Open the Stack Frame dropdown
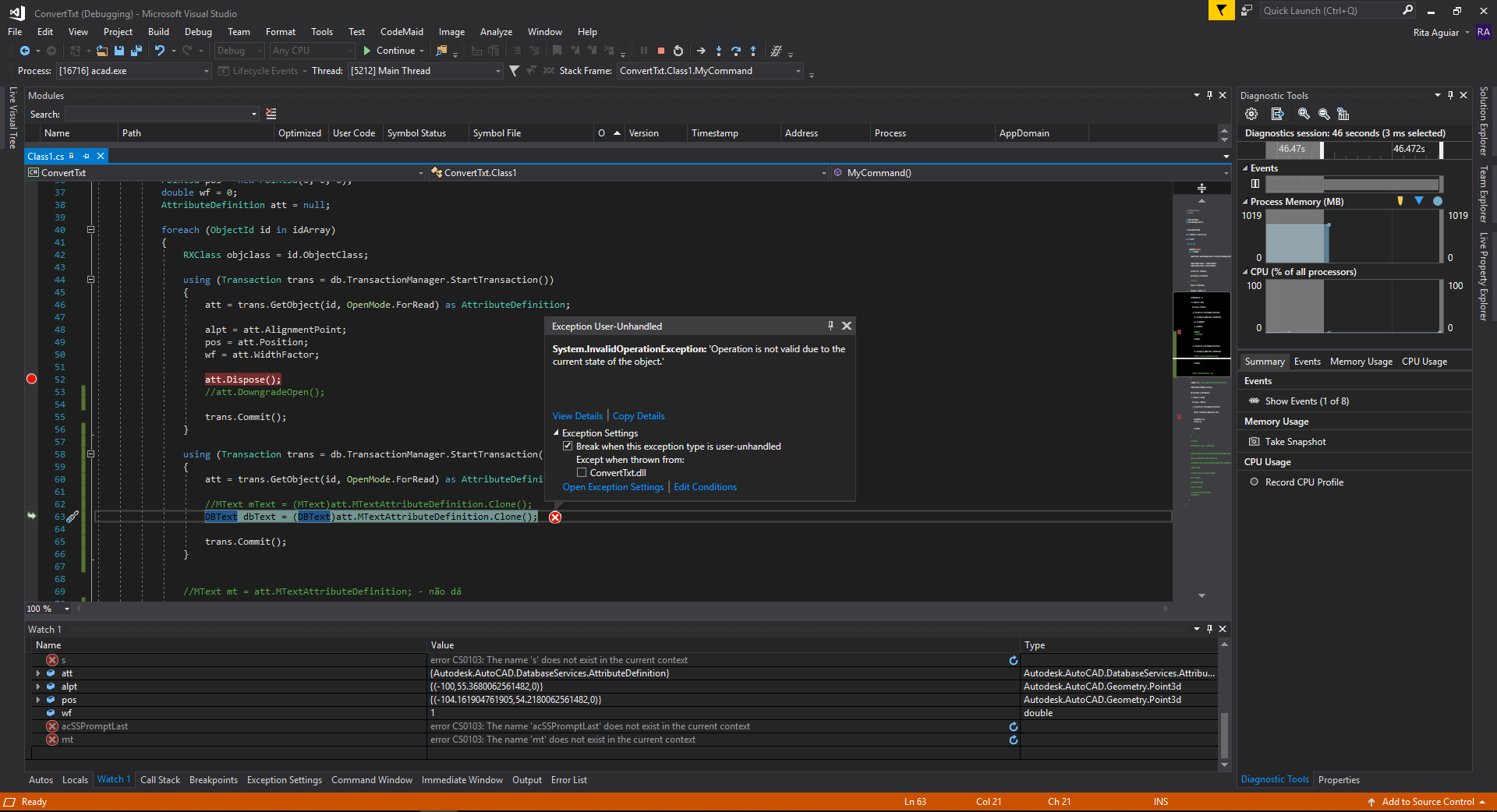The image size is (1497, 812). click(x=798, y=71)
